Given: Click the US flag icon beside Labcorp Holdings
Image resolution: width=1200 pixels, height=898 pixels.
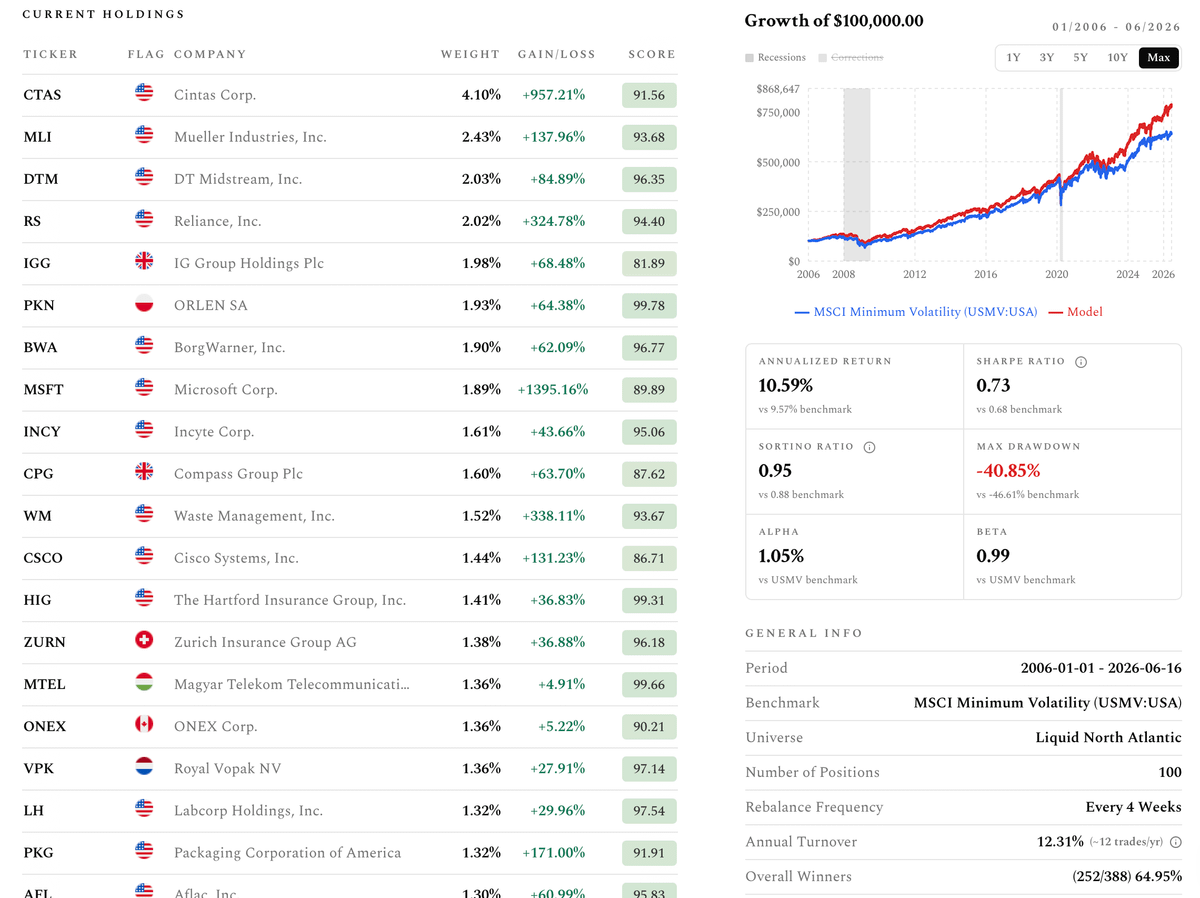Looking at the screenshot, I should click(144, 809).
